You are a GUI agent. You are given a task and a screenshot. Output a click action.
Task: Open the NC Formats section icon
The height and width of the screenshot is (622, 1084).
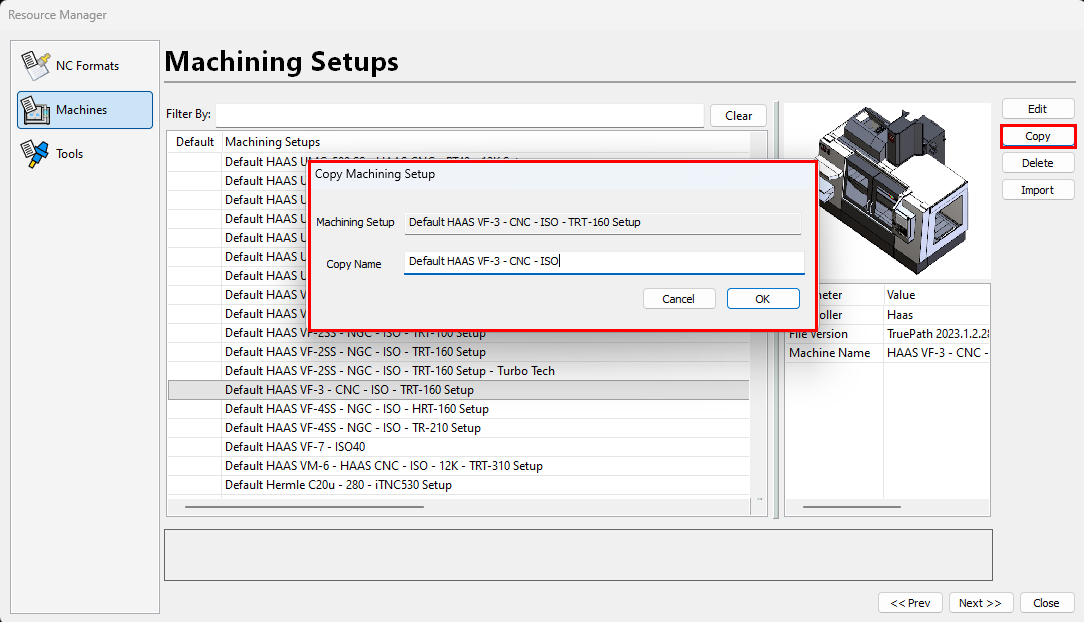click(x=35, y=66)
